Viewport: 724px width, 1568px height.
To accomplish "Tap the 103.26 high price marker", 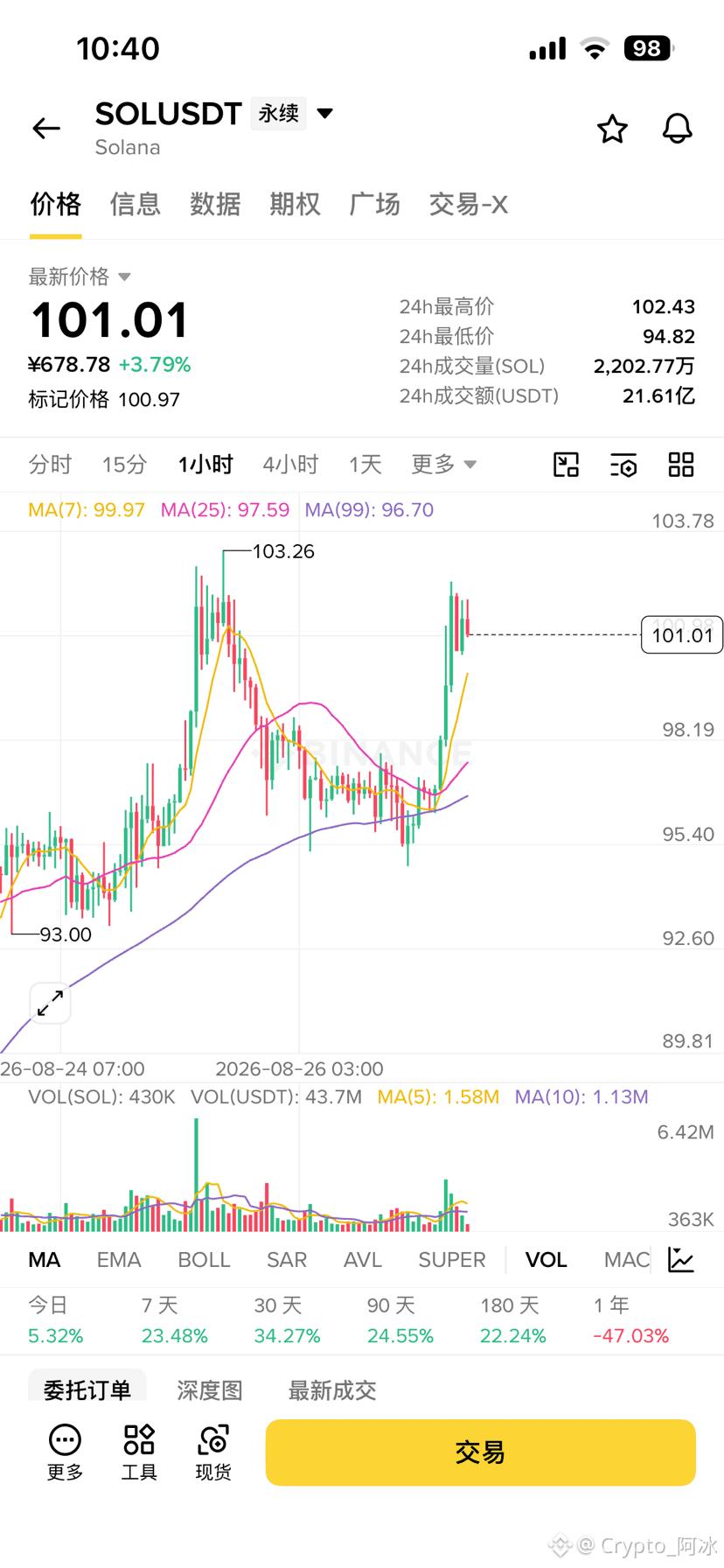I will [283, 551].
